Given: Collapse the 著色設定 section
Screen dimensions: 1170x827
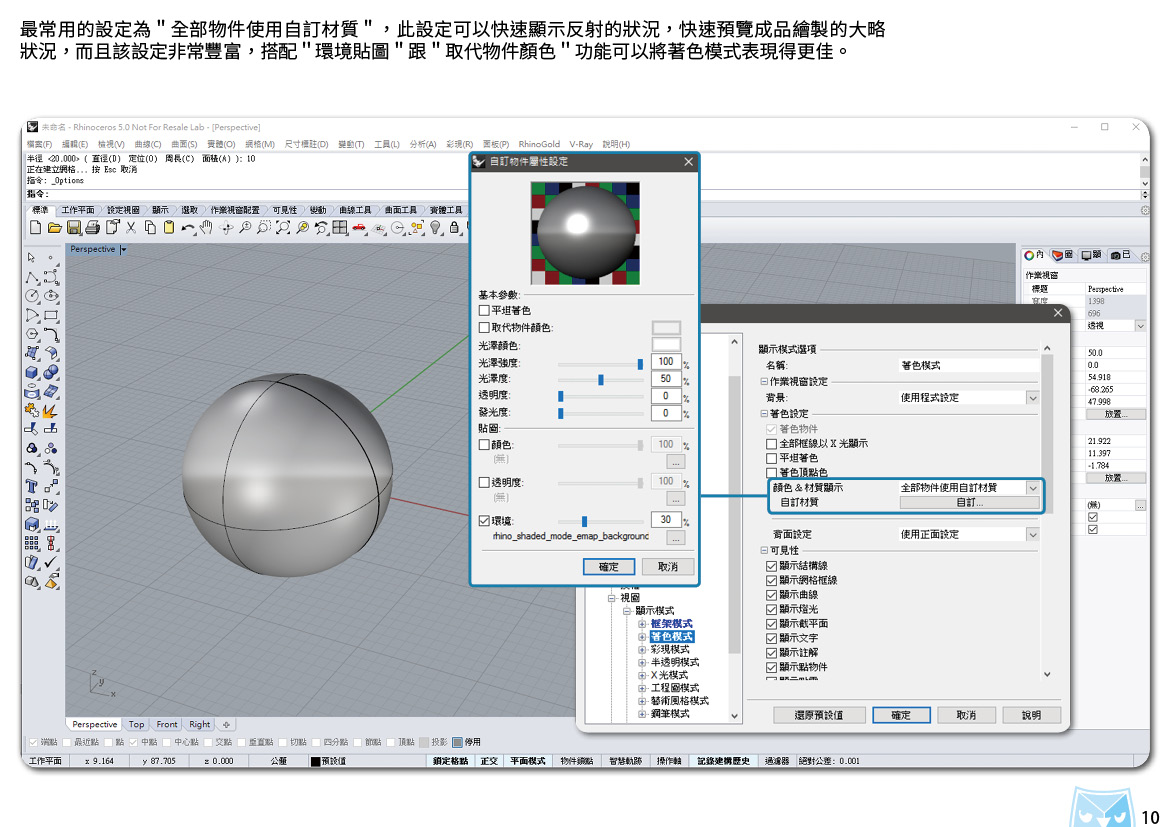Looking at the screenshot, I should pyautogui.click(x=764, y=414).
